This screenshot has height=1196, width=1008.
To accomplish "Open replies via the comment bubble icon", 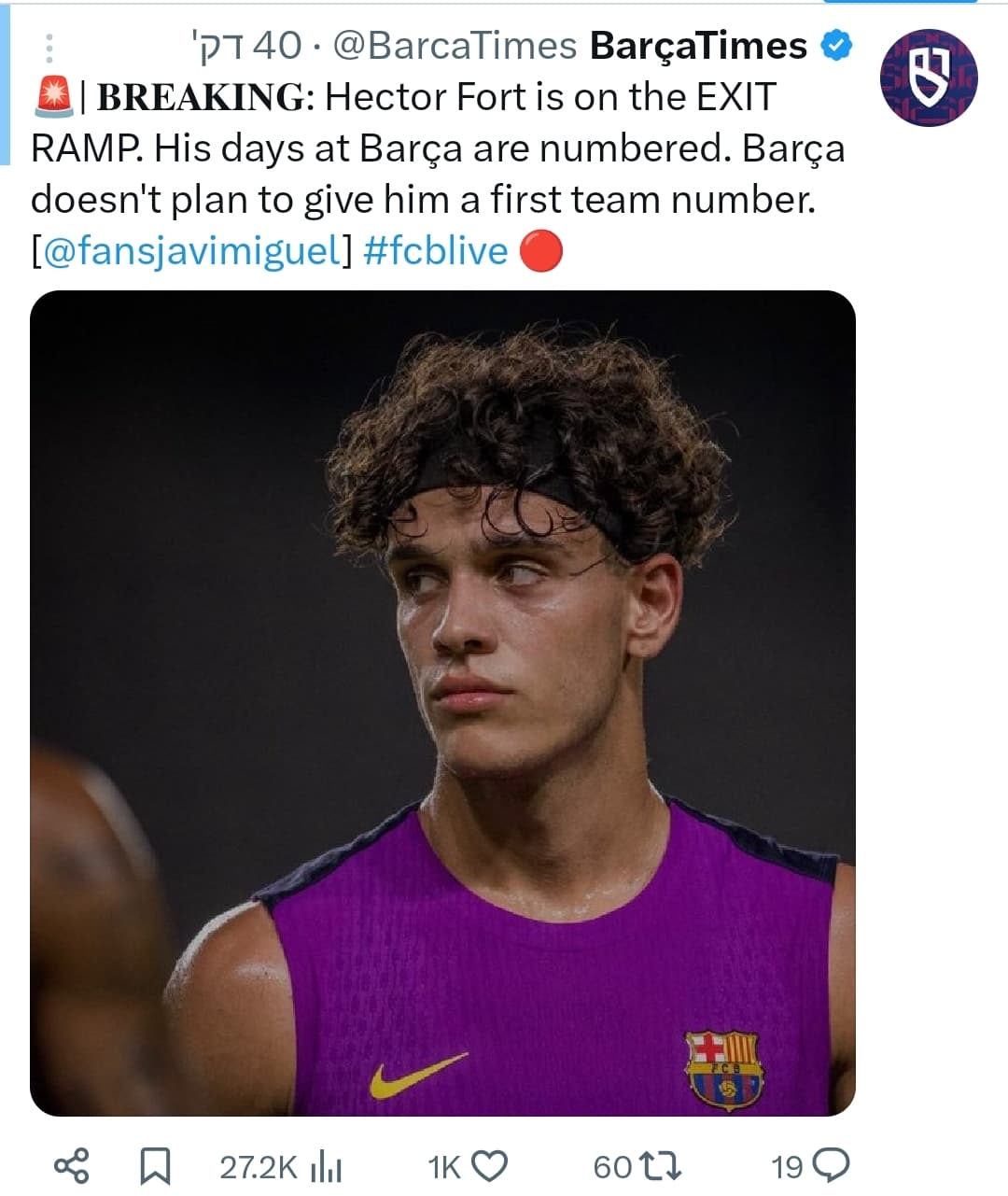I will coord(831,1165).
